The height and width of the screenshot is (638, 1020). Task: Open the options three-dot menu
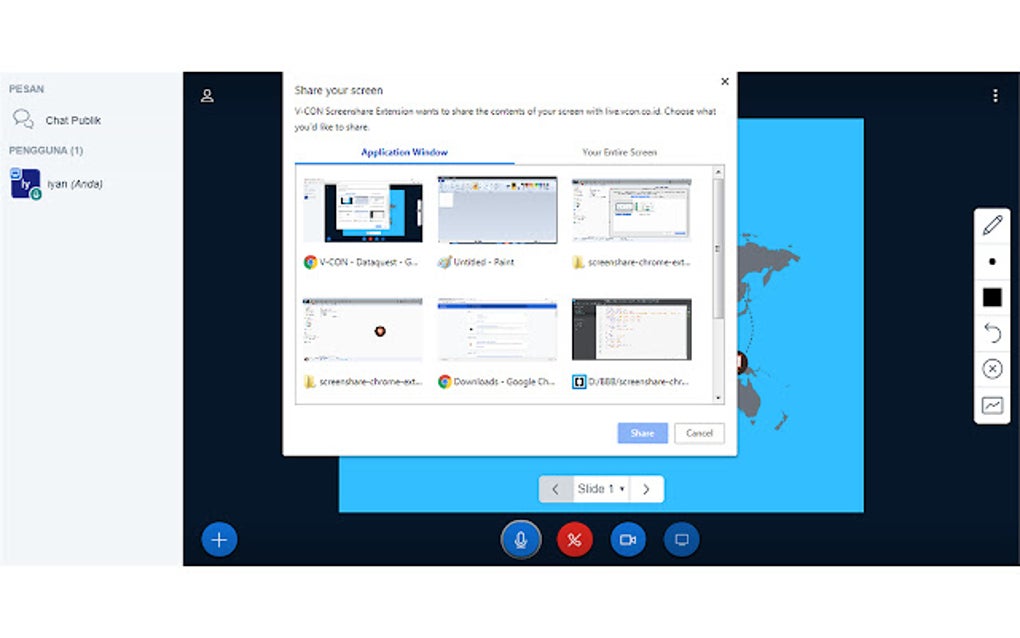(x=996, y=94)
